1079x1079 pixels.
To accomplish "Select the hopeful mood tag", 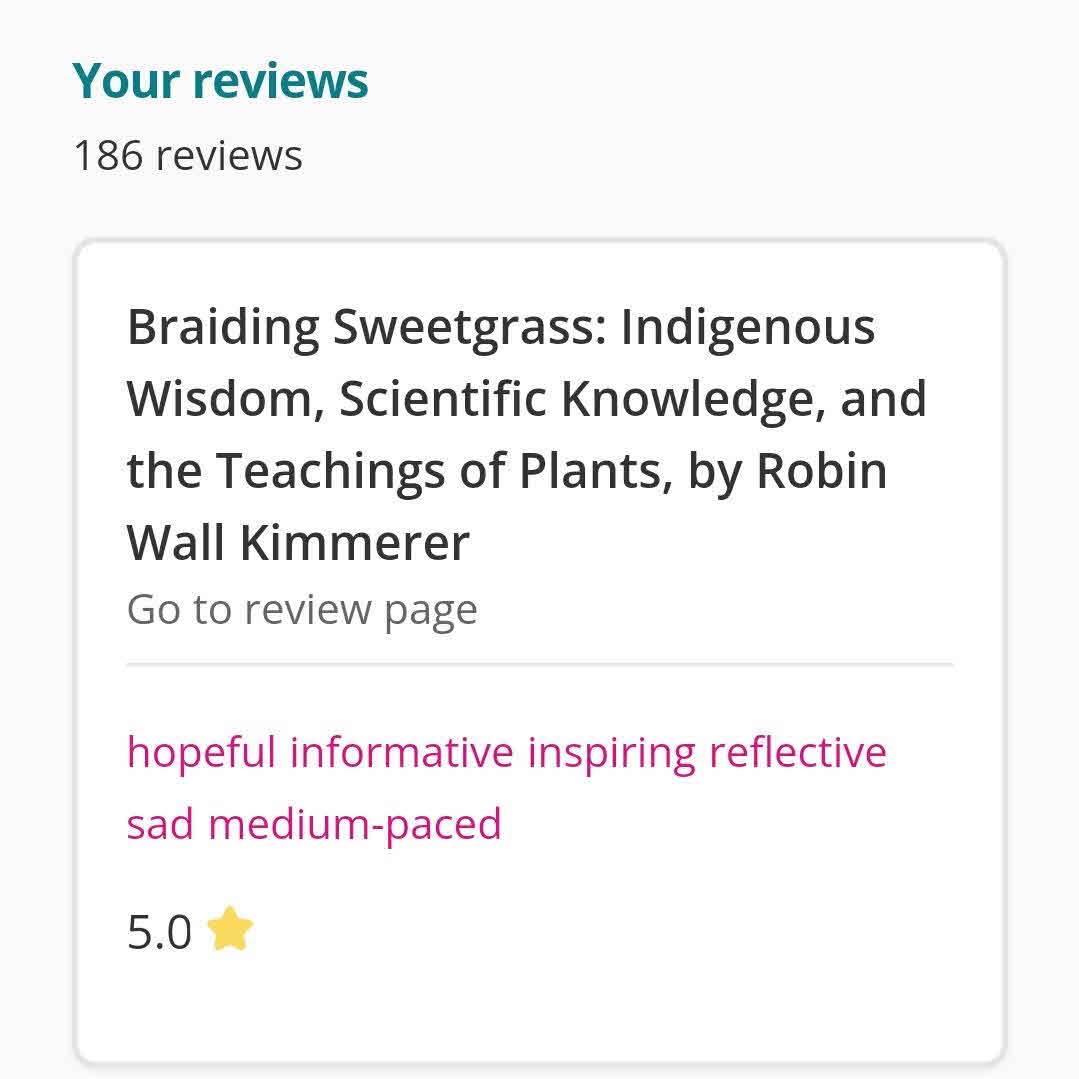I will (x=200, y=752).
